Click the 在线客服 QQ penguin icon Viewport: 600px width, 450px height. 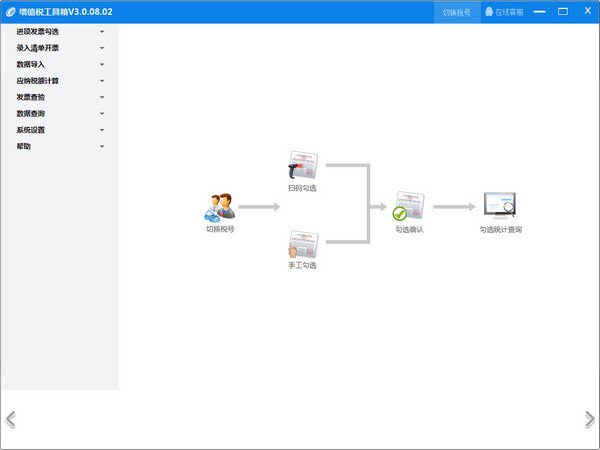[x=489, y=12]
